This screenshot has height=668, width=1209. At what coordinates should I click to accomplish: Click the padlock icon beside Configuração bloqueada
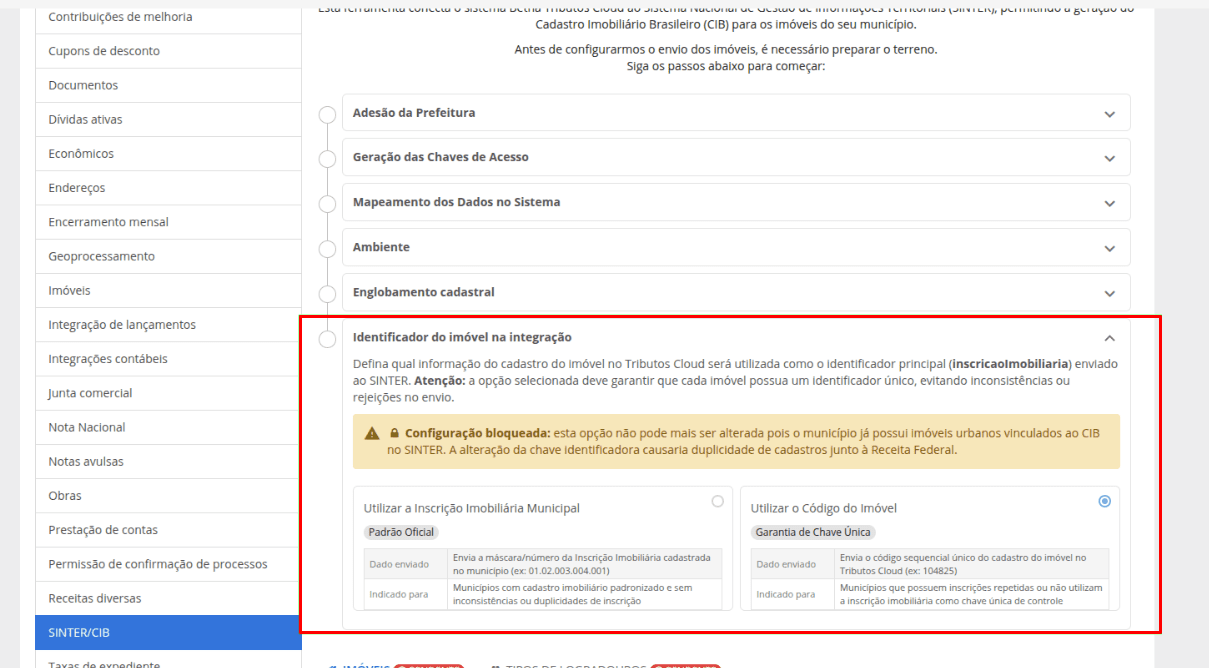click(x=395, y=434)
